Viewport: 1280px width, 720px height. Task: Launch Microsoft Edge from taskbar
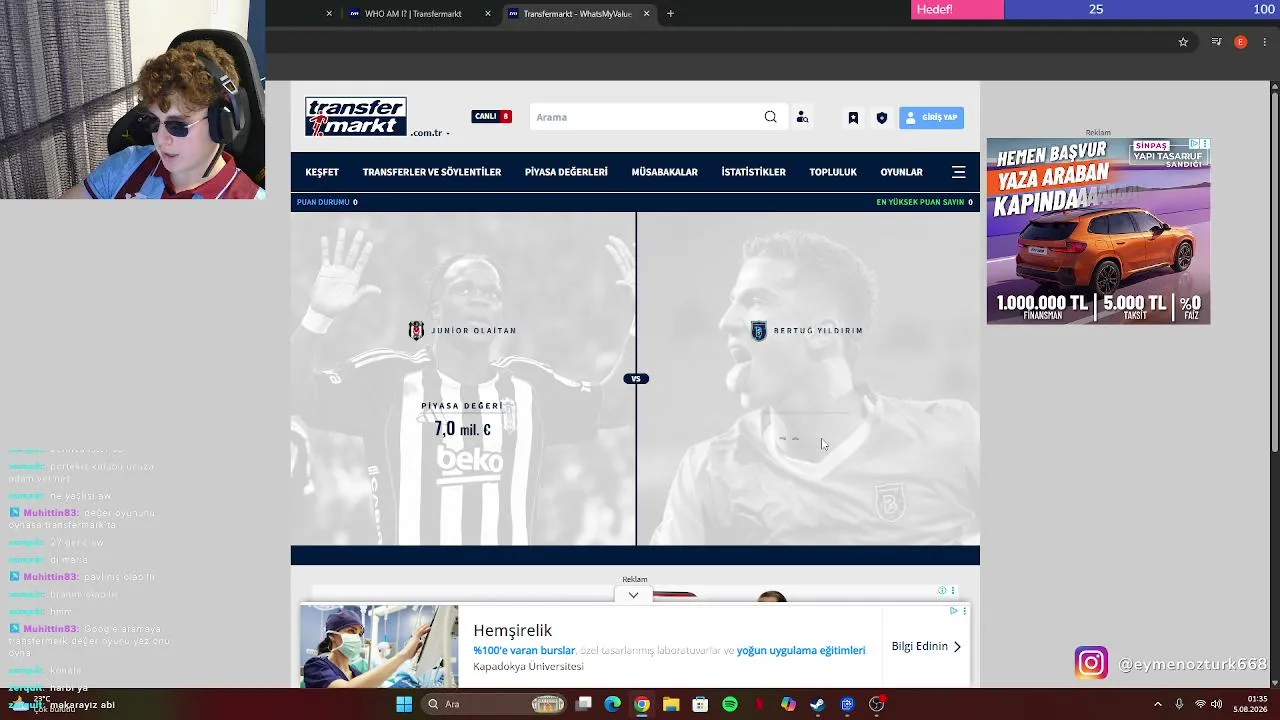tap(612, 704)
